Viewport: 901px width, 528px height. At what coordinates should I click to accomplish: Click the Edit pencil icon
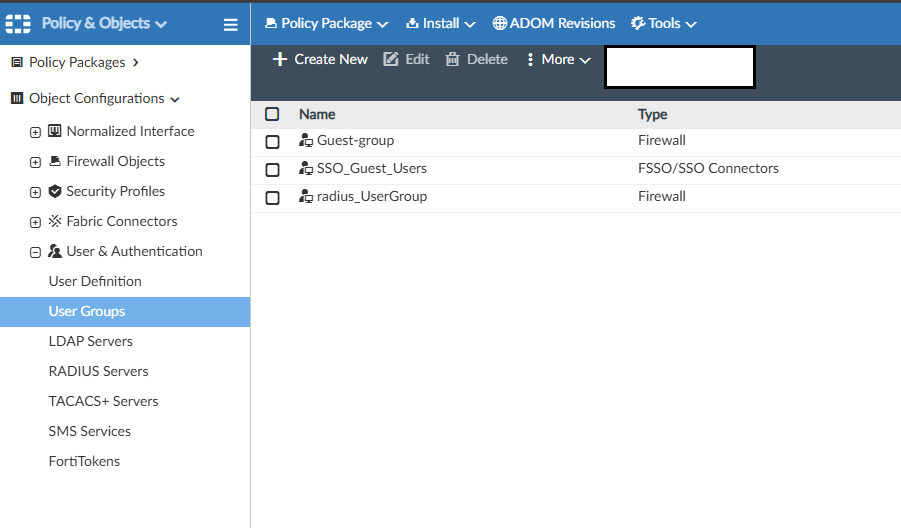pyautogui.click(x=391, y=60)
